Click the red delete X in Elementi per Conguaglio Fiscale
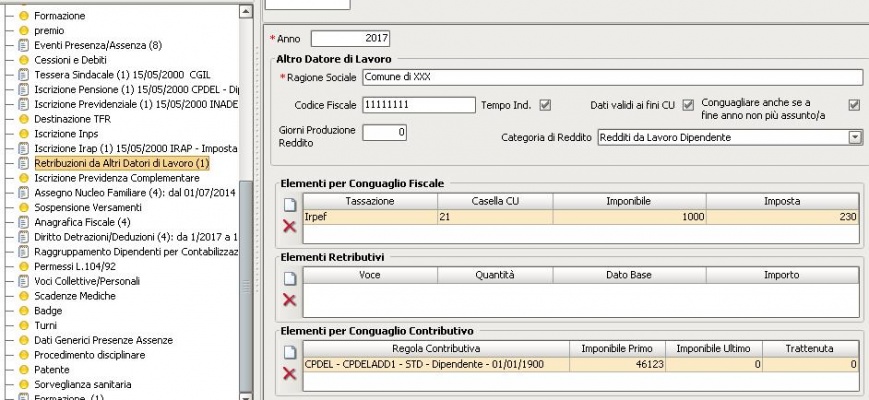The height and width of the screenshot is (400, 869). pos(290,227)
